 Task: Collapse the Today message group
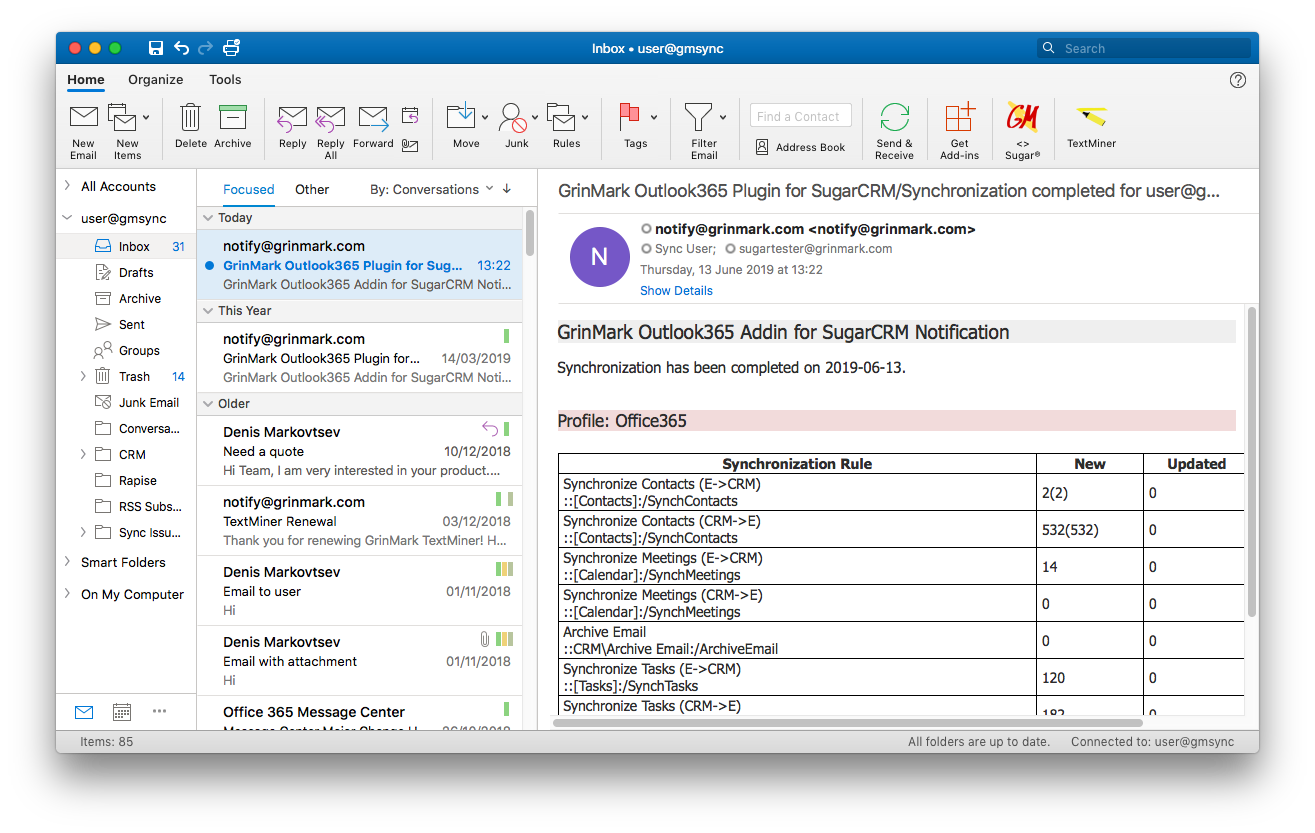coord(208,217)
